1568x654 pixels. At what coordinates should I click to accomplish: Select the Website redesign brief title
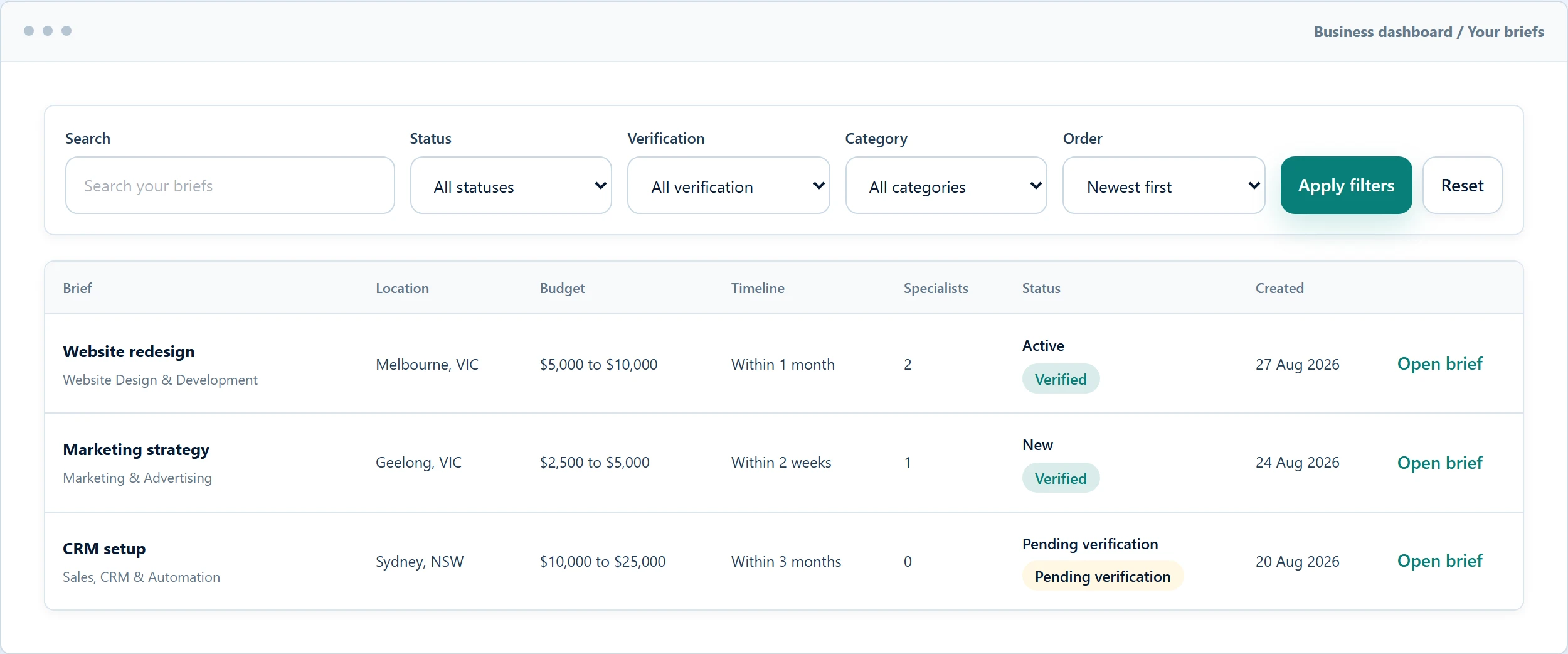click(129, 351)
